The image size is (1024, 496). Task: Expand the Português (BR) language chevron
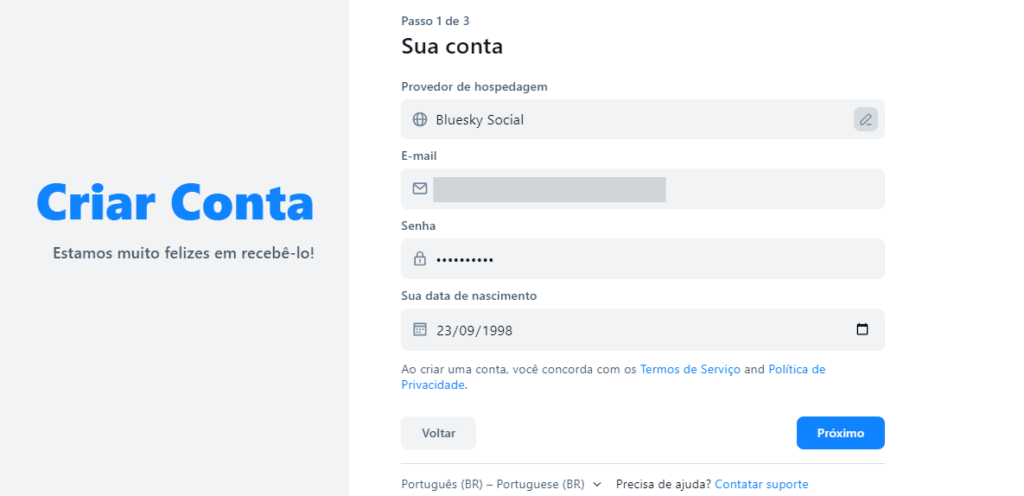(x=597, y=484)
